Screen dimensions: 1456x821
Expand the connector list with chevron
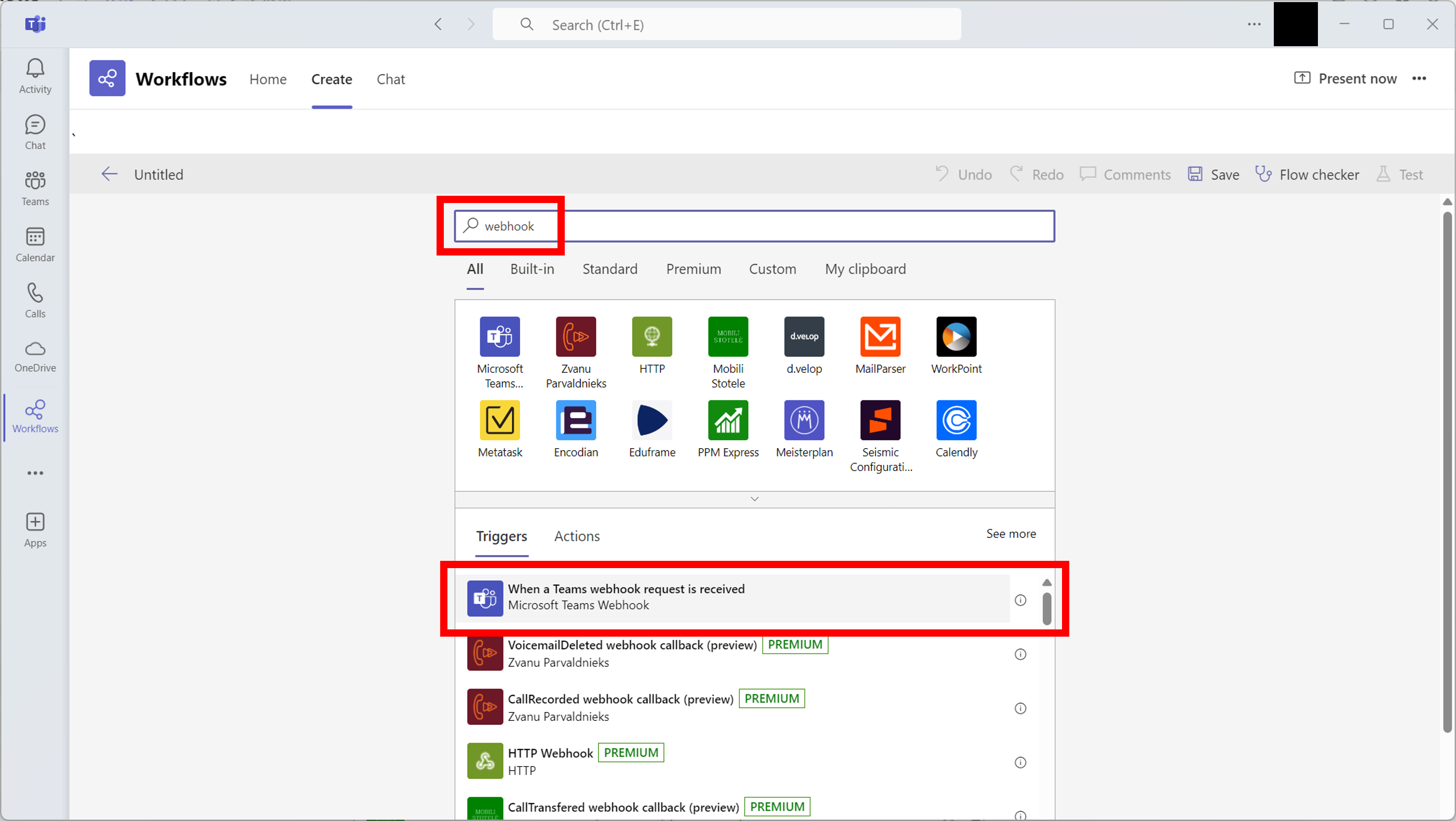point(755,499)
